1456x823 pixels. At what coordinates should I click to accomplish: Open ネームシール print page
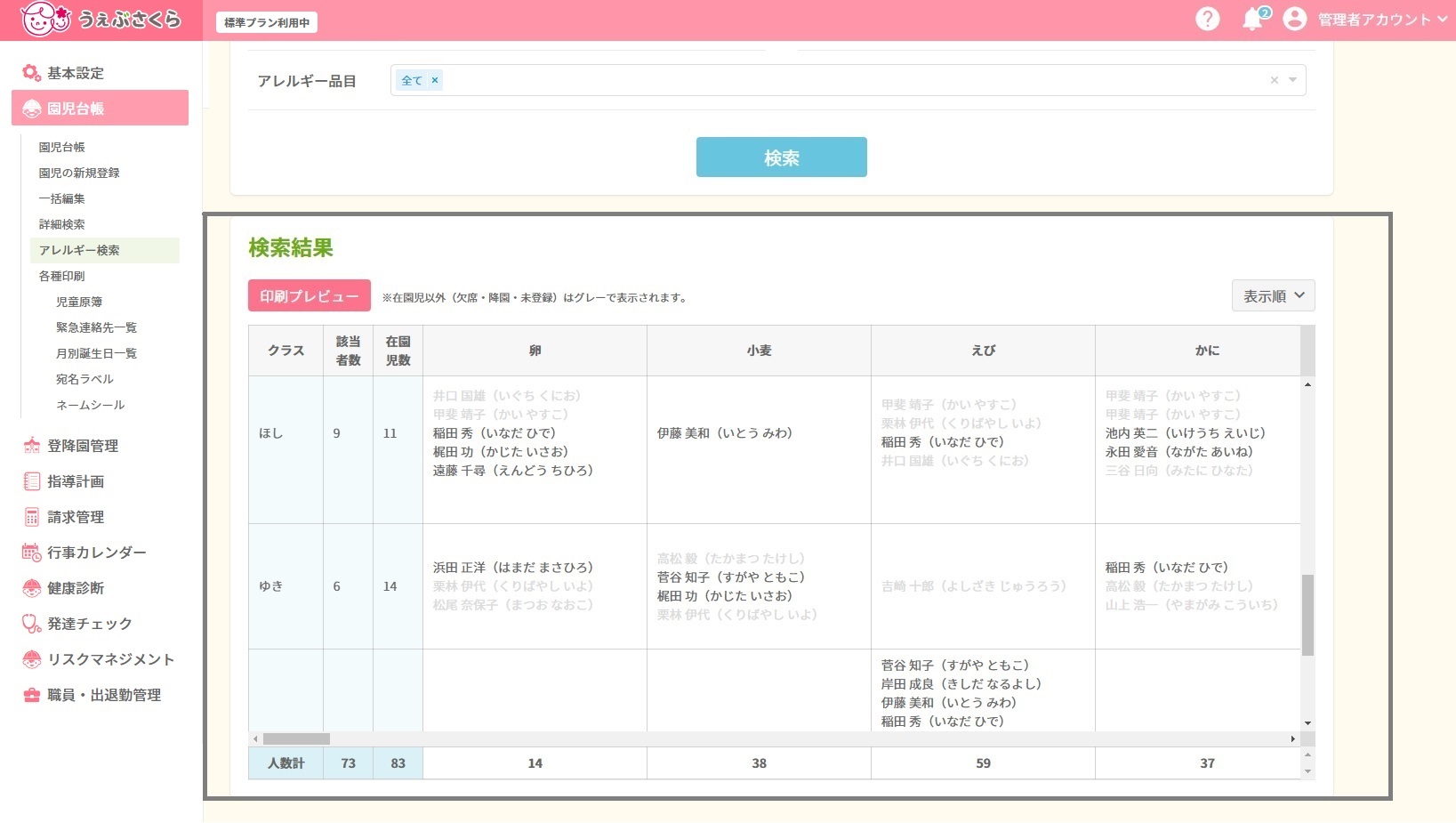pos(90,405)
